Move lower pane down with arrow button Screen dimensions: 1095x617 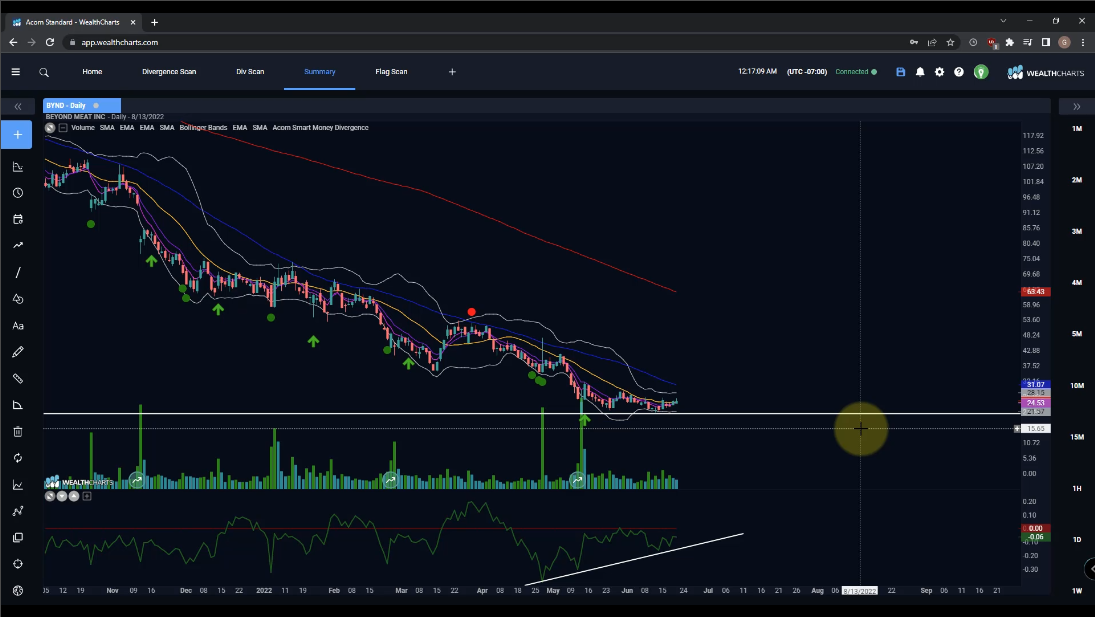coord(62,496)
